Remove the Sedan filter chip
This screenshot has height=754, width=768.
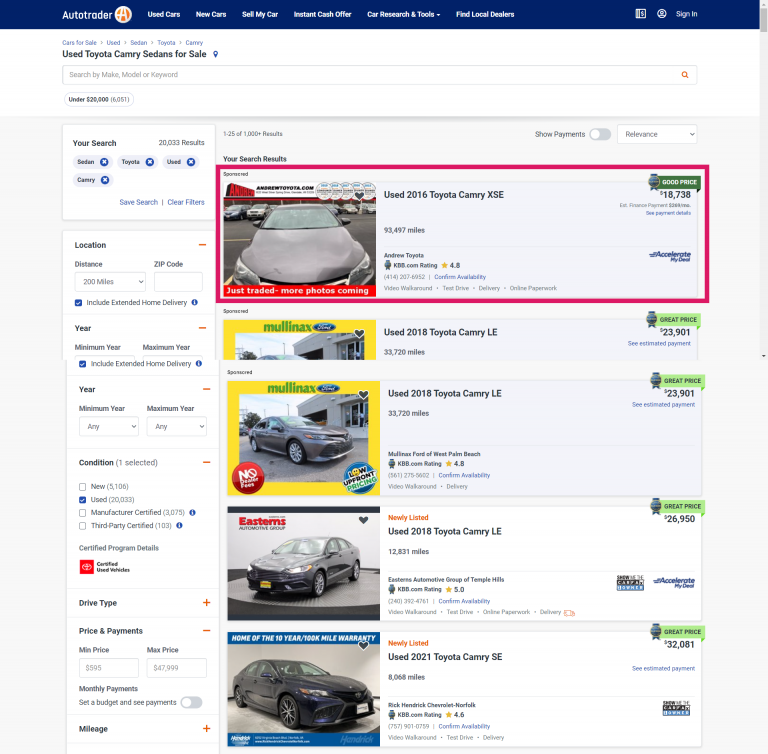point(104,162)
